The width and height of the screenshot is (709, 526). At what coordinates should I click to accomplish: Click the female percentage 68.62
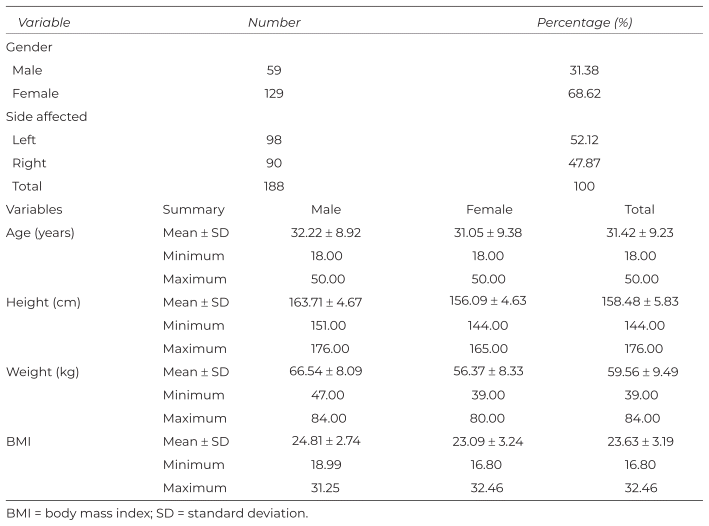tap(585, 93)
